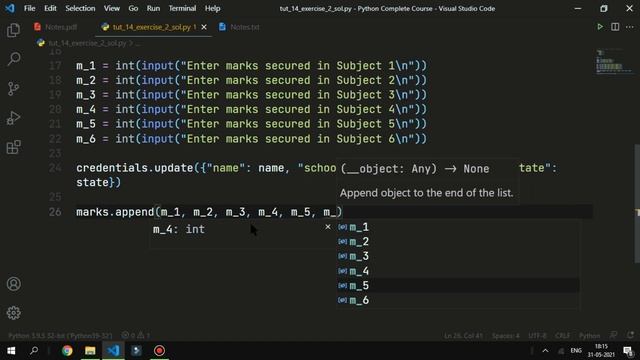Change UTF-8 file encoding
The image size is (640, 360).
pos(537,336)
